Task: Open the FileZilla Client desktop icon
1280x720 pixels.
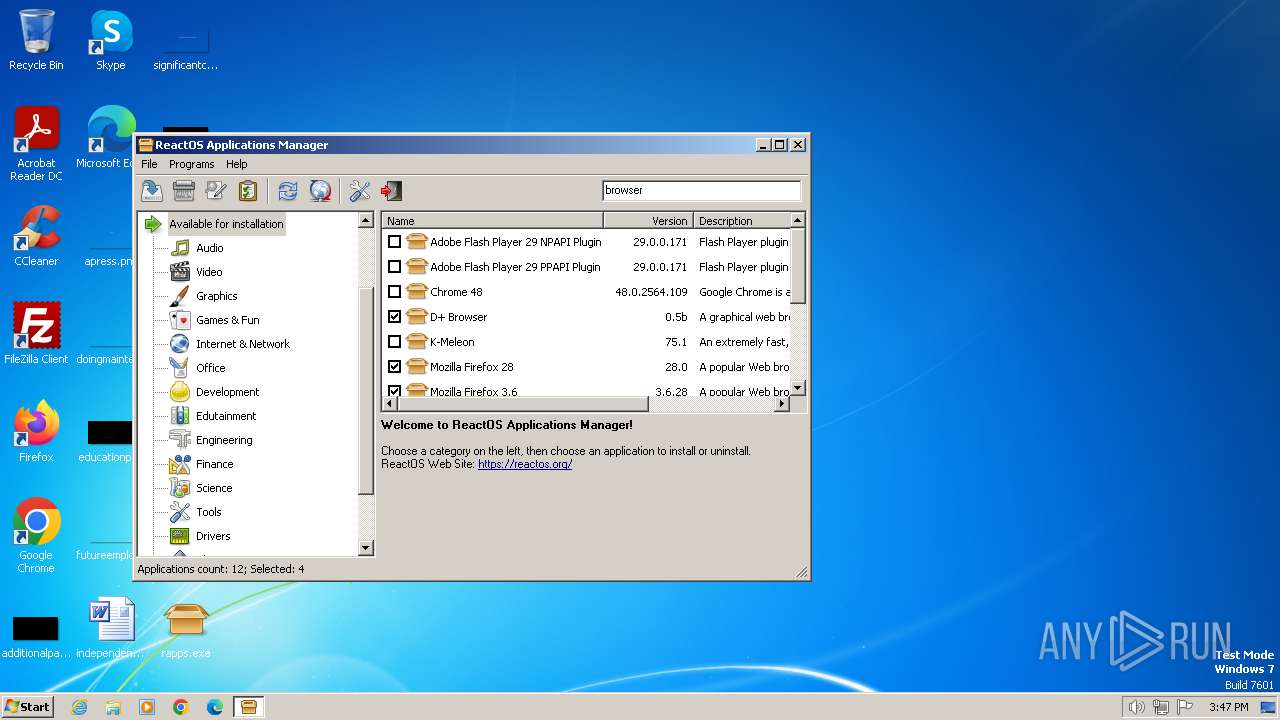Action: pyautogui.click(x=36, y=334)
